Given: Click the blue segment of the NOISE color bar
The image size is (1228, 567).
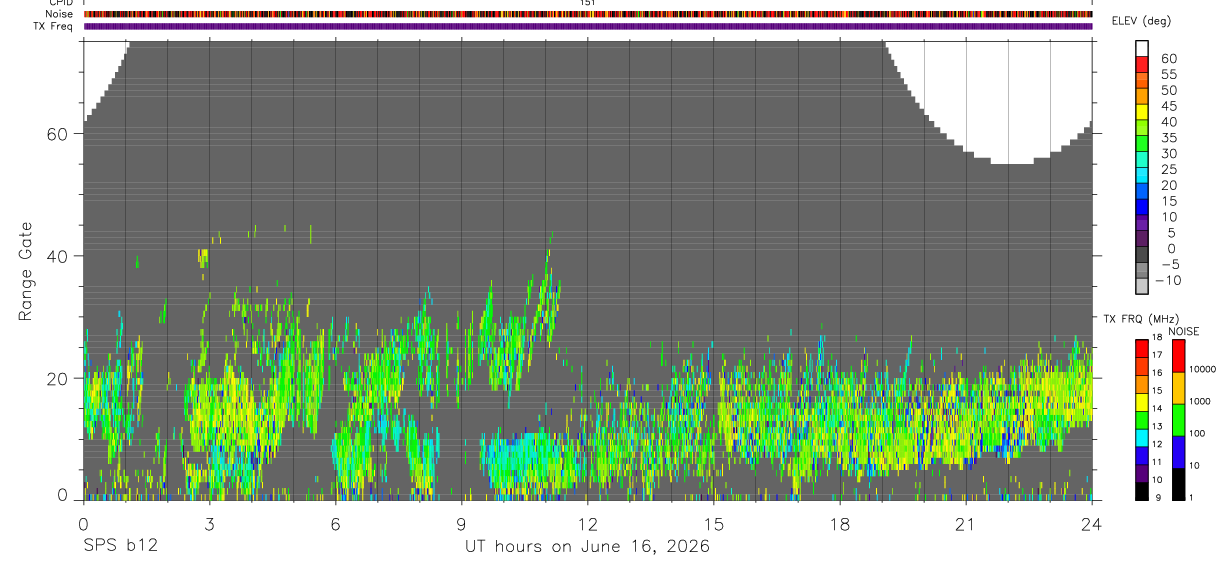Looking at the screenshot, I should click(1177, 452).
